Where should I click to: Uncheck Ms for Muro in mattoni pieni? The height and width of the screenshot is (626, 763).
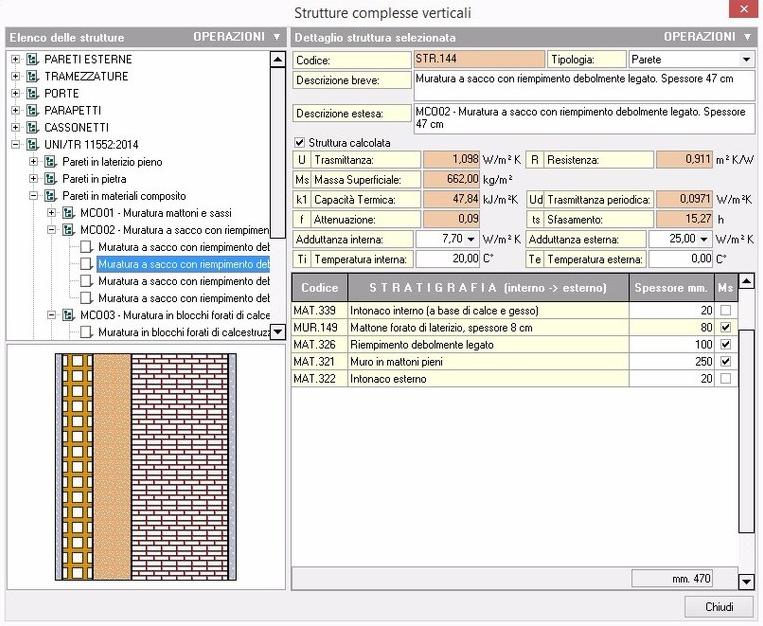click(x=725, y=361)
